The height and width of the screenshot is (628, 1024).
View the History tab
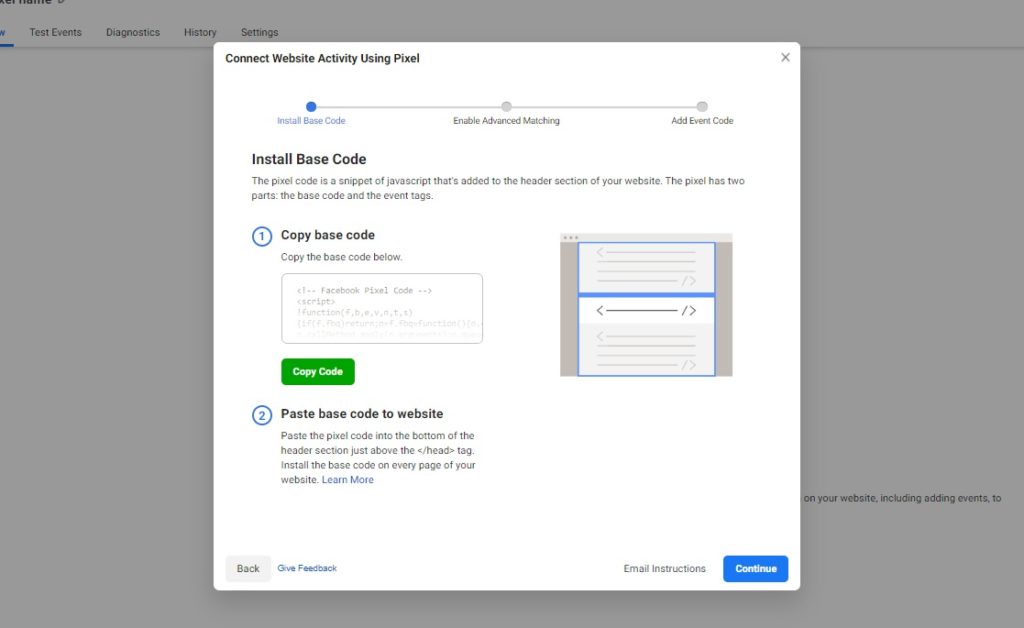pyautogui.click(x=199, y=32)
